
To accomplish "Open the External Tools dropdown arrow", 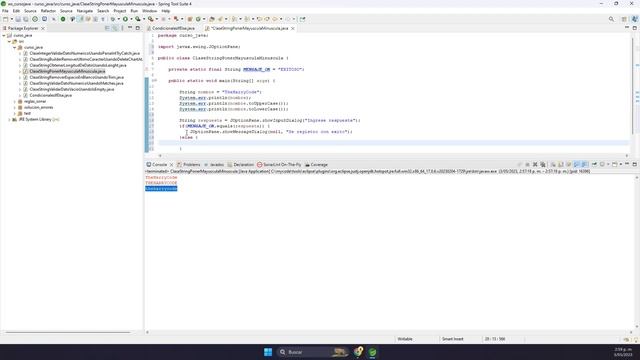I will [156, 19].
